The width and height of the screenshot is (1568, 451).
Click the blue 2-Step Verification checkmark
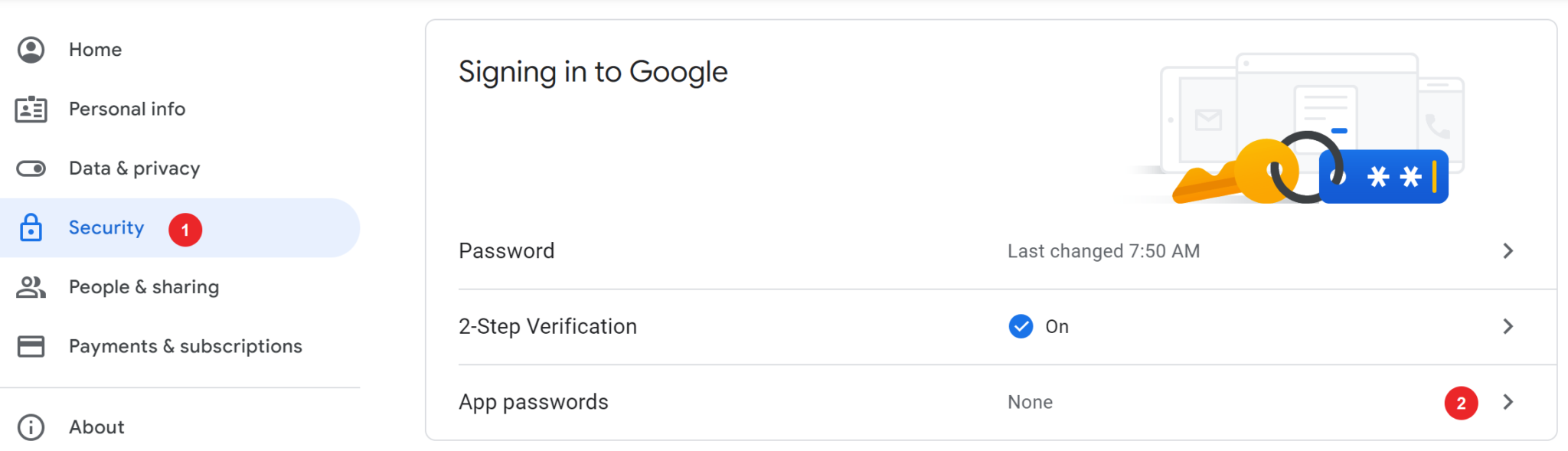point(1021,327)
